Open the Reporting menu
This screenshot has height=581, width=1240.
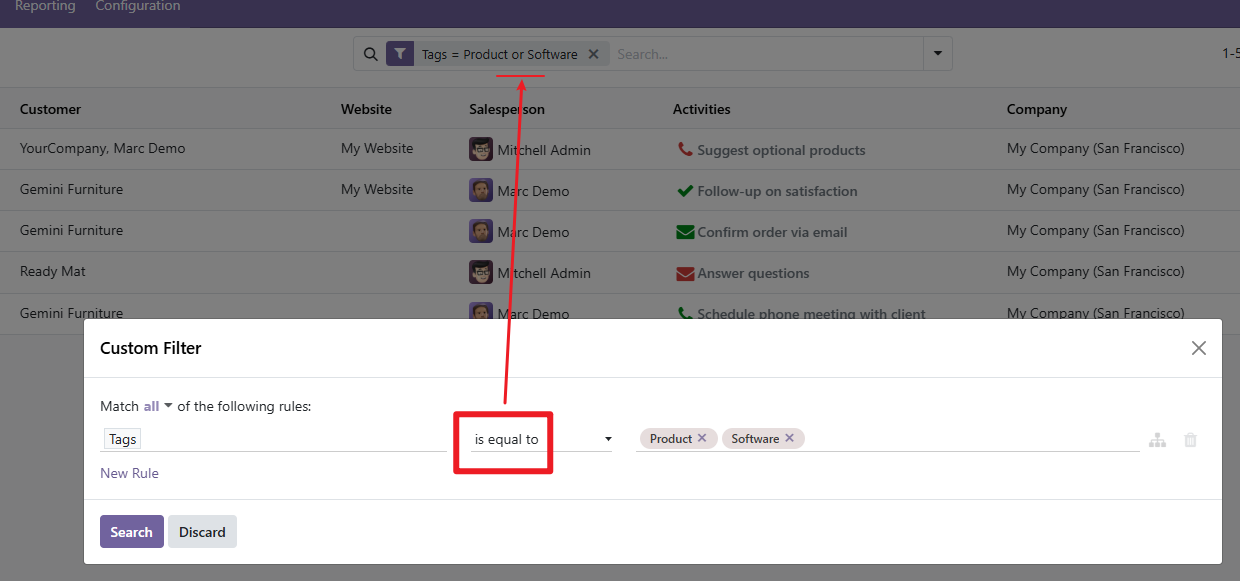pos(45,7)
